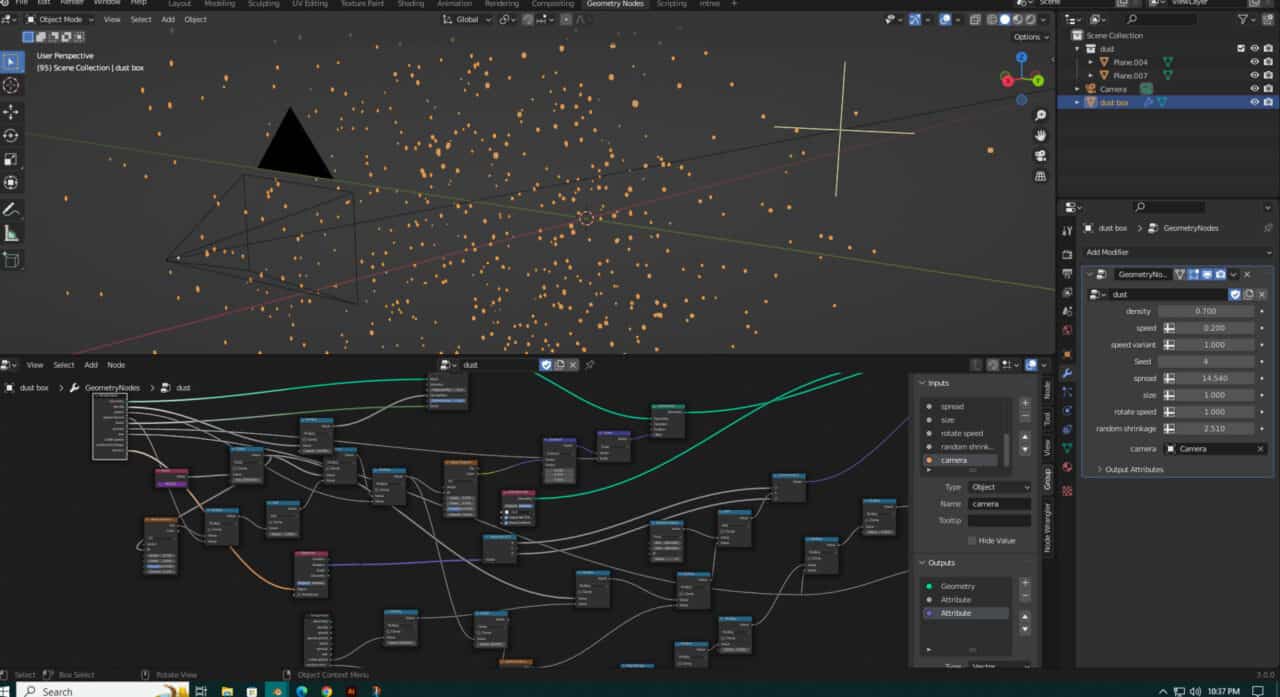This screenshot has width=1280, height=697.
Task: Switch to the Scripting workspace tab
Action: 671,4
